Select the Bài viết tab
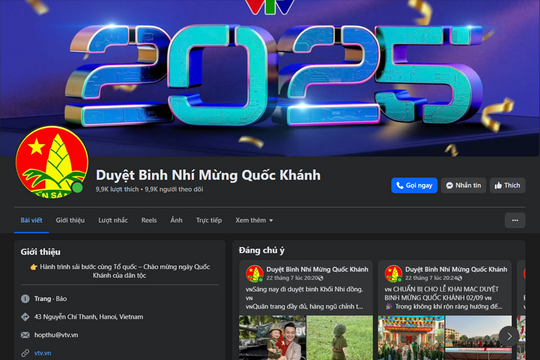540x360 pixels. click(x=31, y=220)
